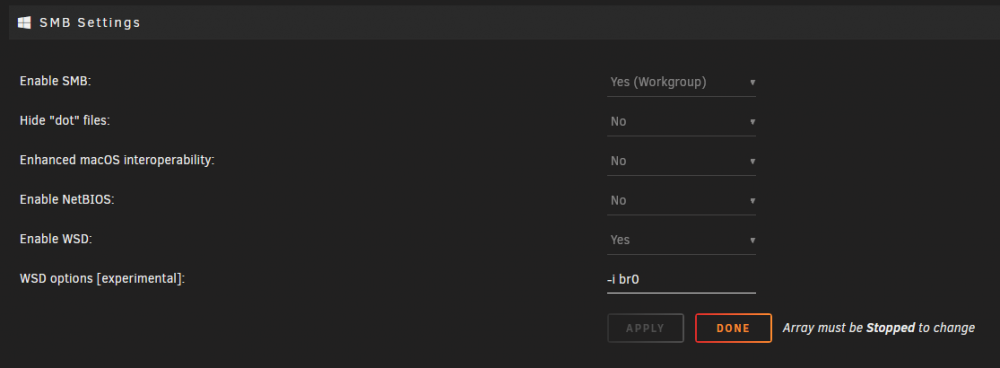Image resolution: width=1000 pixels, height=368 pixels.
Task: Click the Apply button
Action: (645, 328)
